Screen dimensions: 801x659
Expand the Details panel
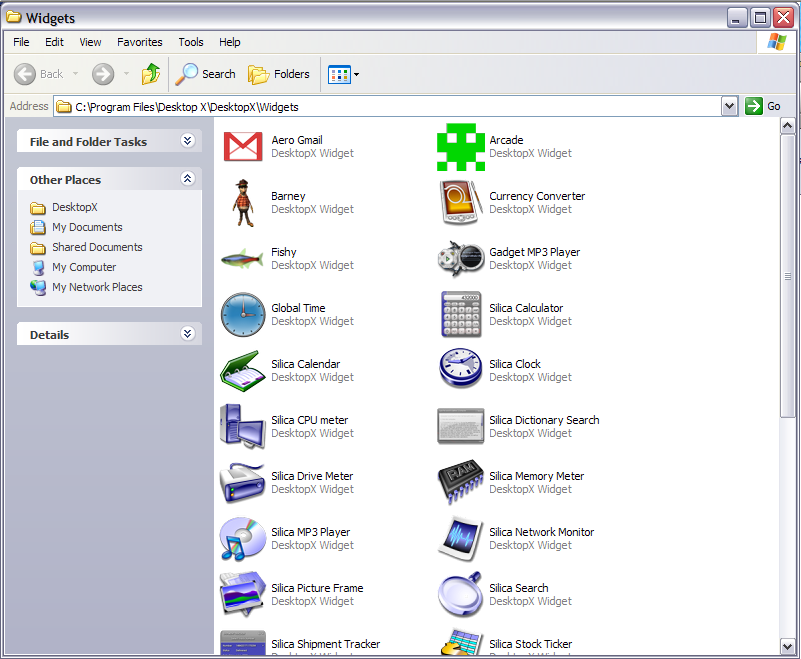(188, 334)
